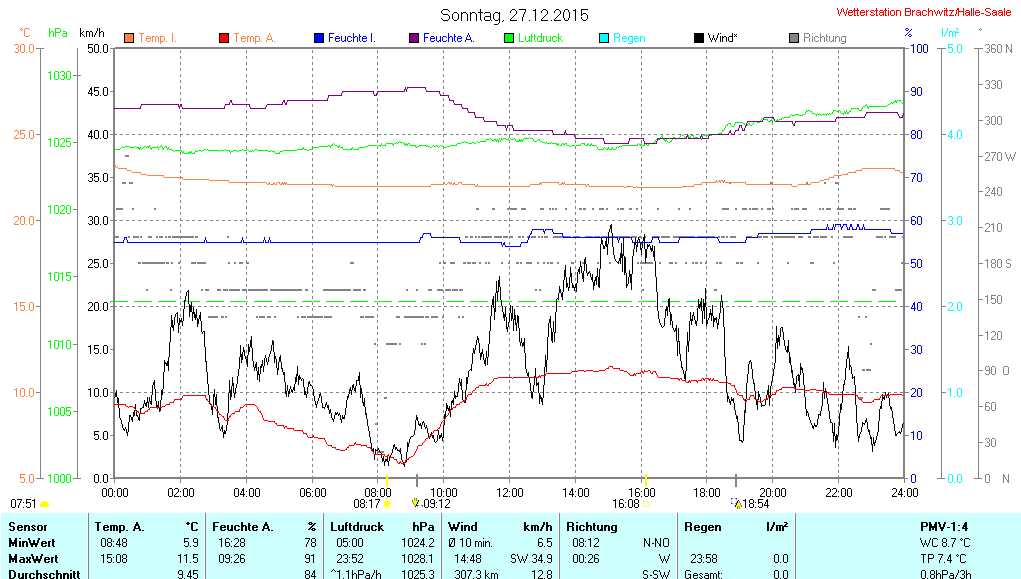Click the sunrise sun icon at 08:17
This screenshot has height=579, width=1021.
(387, 504)
